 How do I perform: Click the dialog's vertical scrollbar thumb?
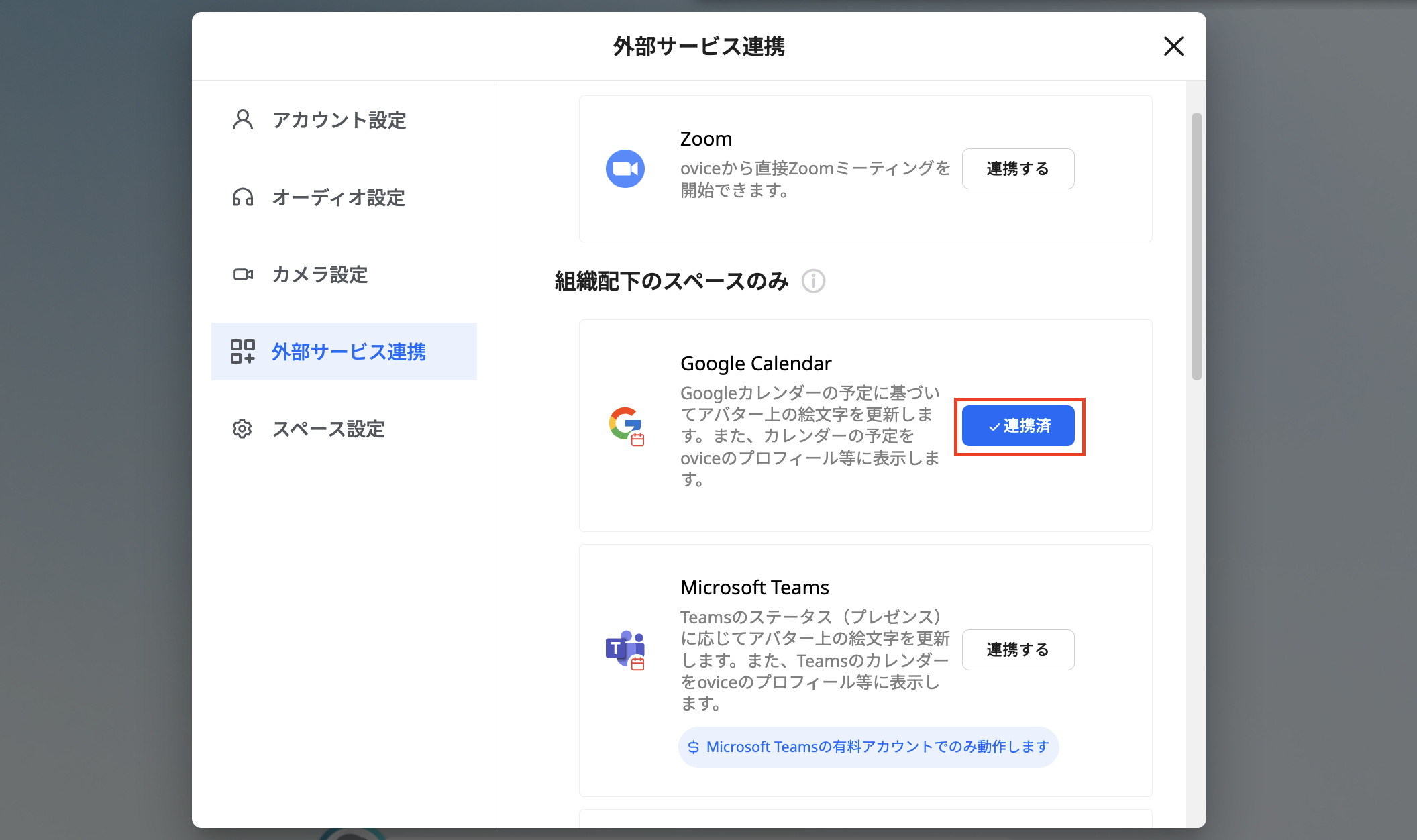(x=1196, y=247)
